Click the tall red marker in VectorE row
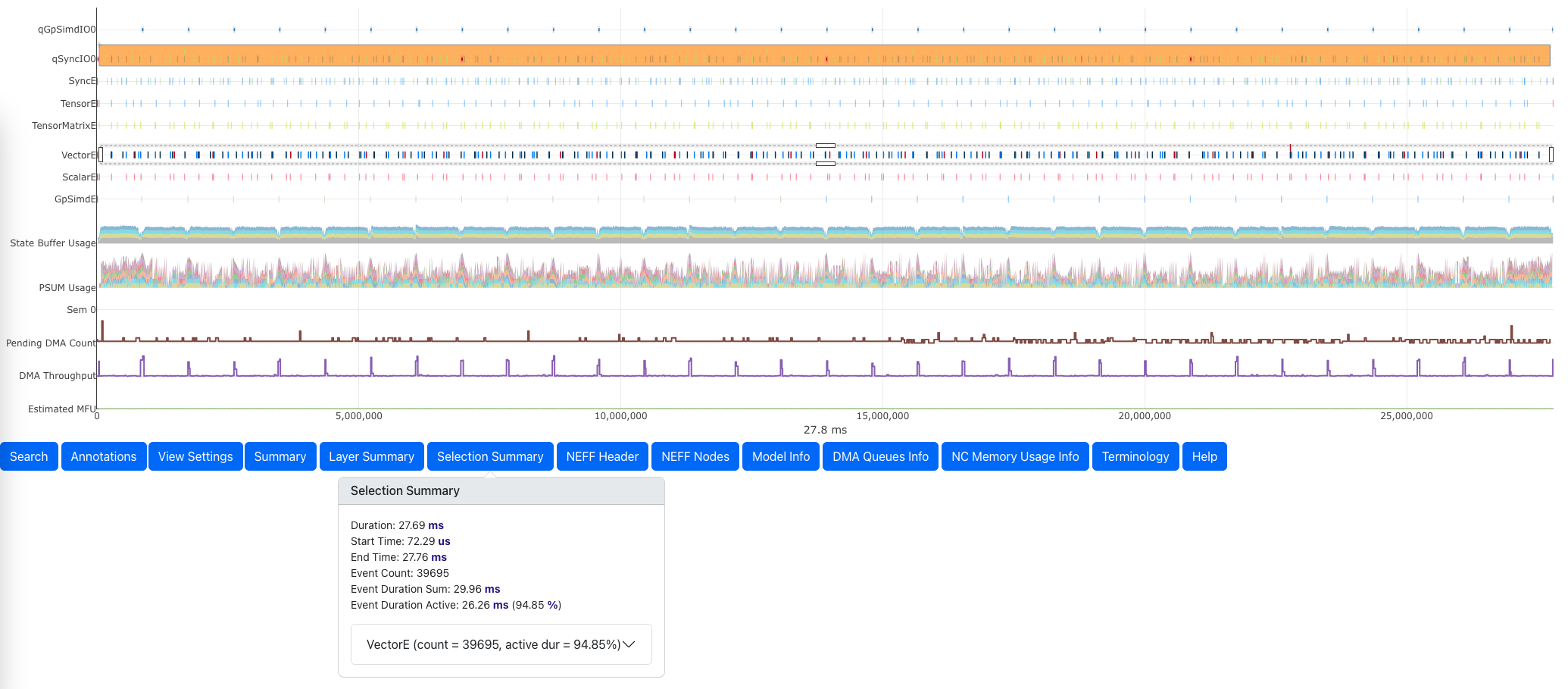Image resolution: width=1568 pixels, height=689 pixels. click(x=1290, y=149)
